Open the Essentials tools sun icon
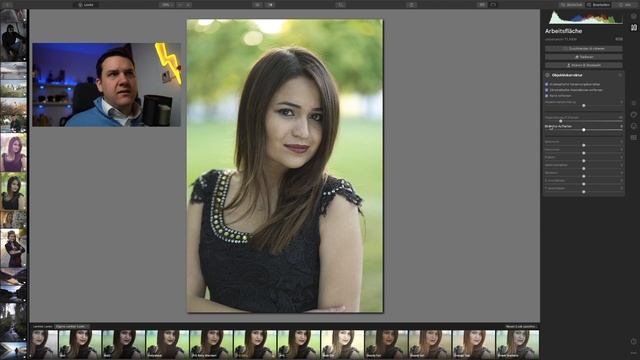 coord(633,103)
